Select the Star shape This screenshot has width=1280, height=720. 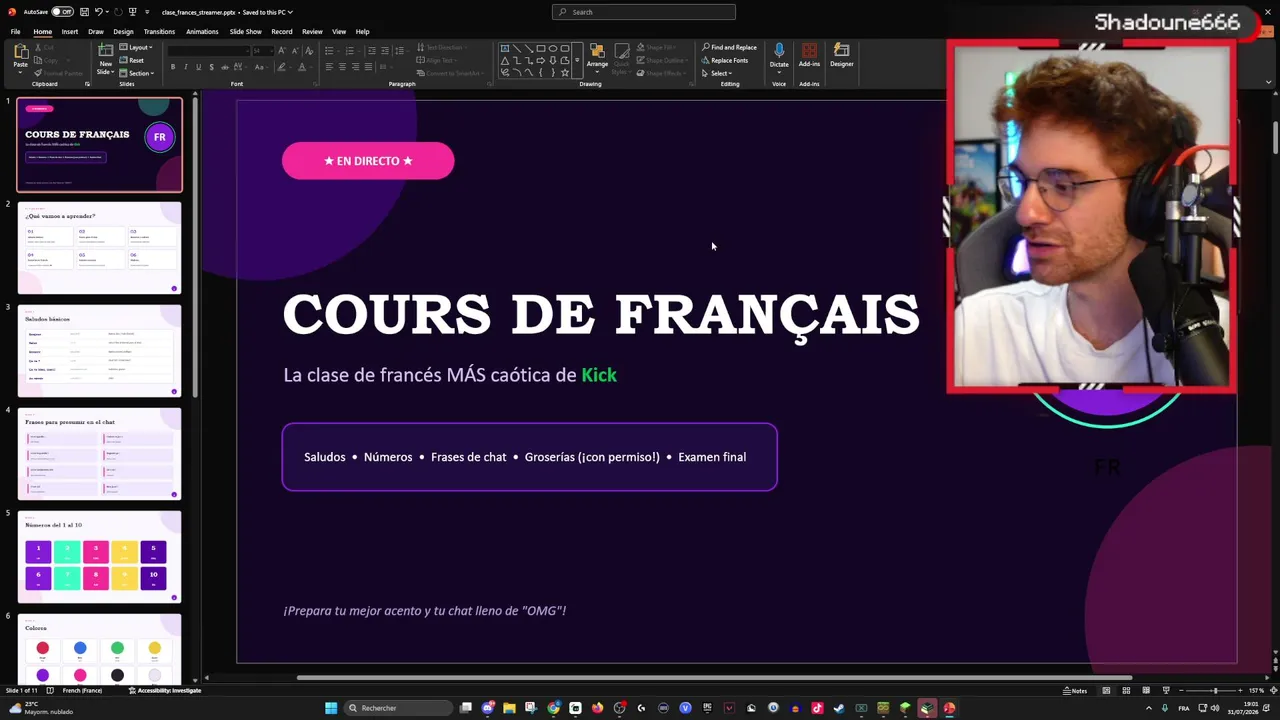[565, 72]
